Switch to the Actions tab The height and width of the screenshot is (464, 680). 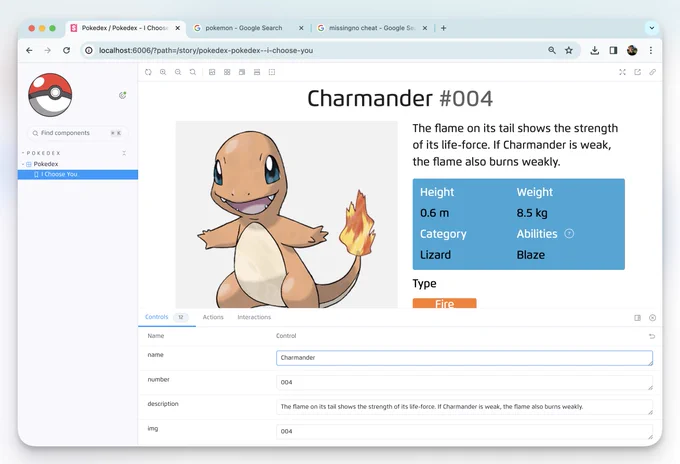213,317
